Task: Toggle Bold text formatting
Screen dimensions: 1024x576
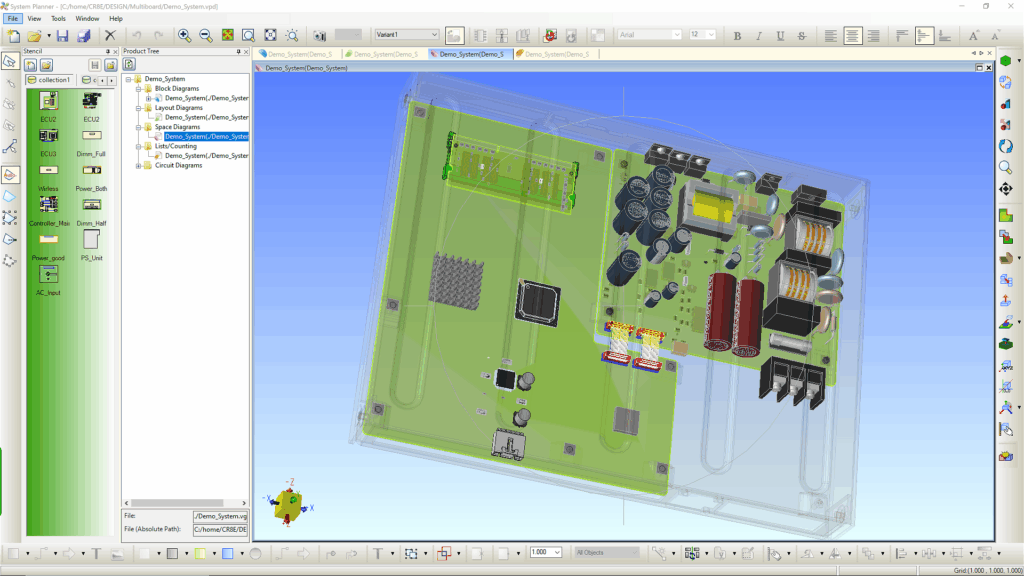Action: 737,35
